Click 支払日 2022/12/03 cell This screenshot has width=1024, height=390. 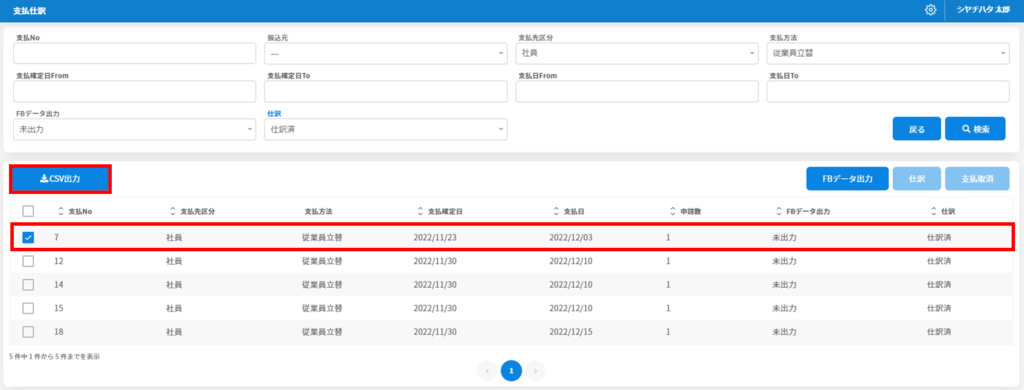point(571,237)
